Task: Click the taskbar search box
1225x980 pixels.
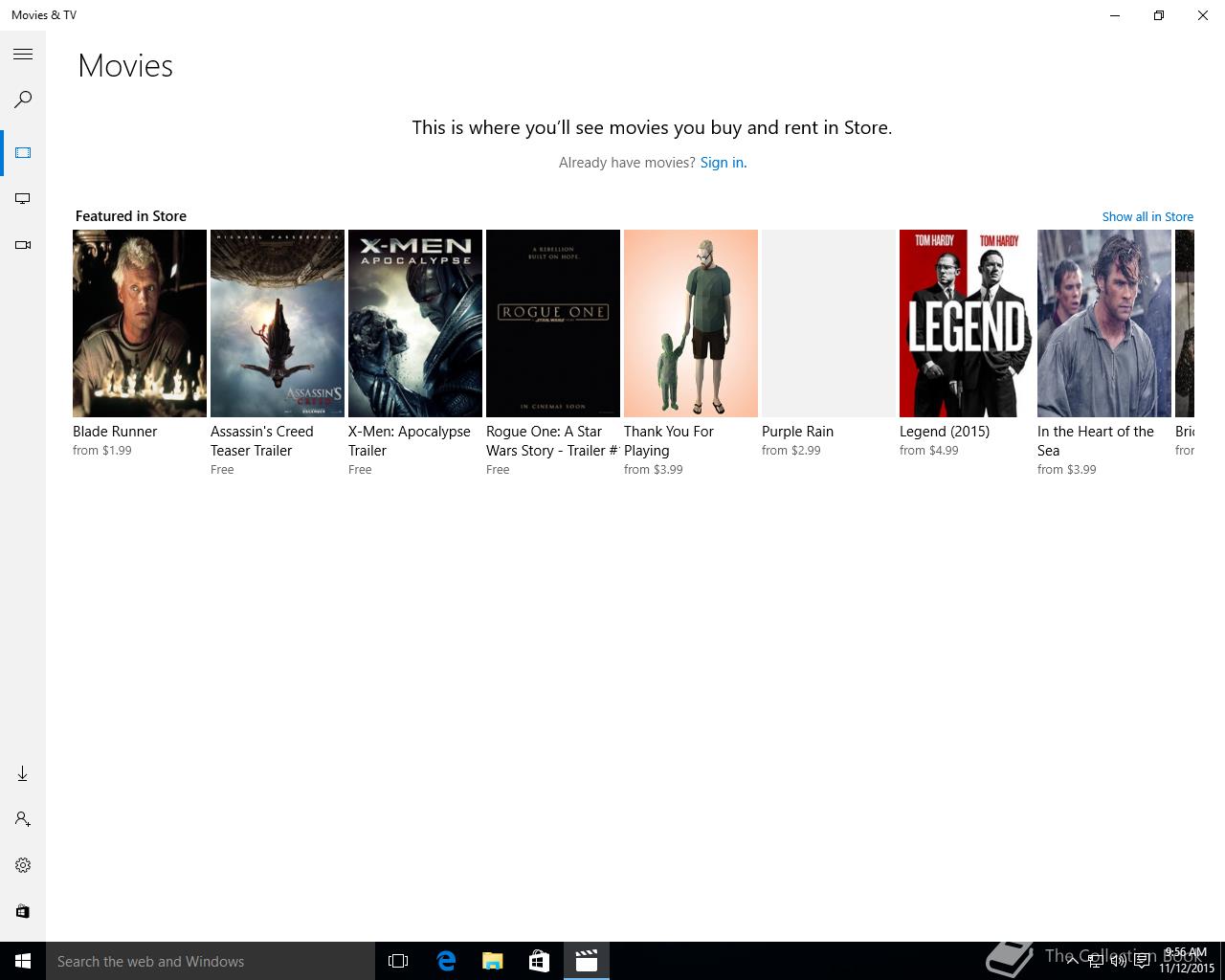Action: (x=211, y=961)
